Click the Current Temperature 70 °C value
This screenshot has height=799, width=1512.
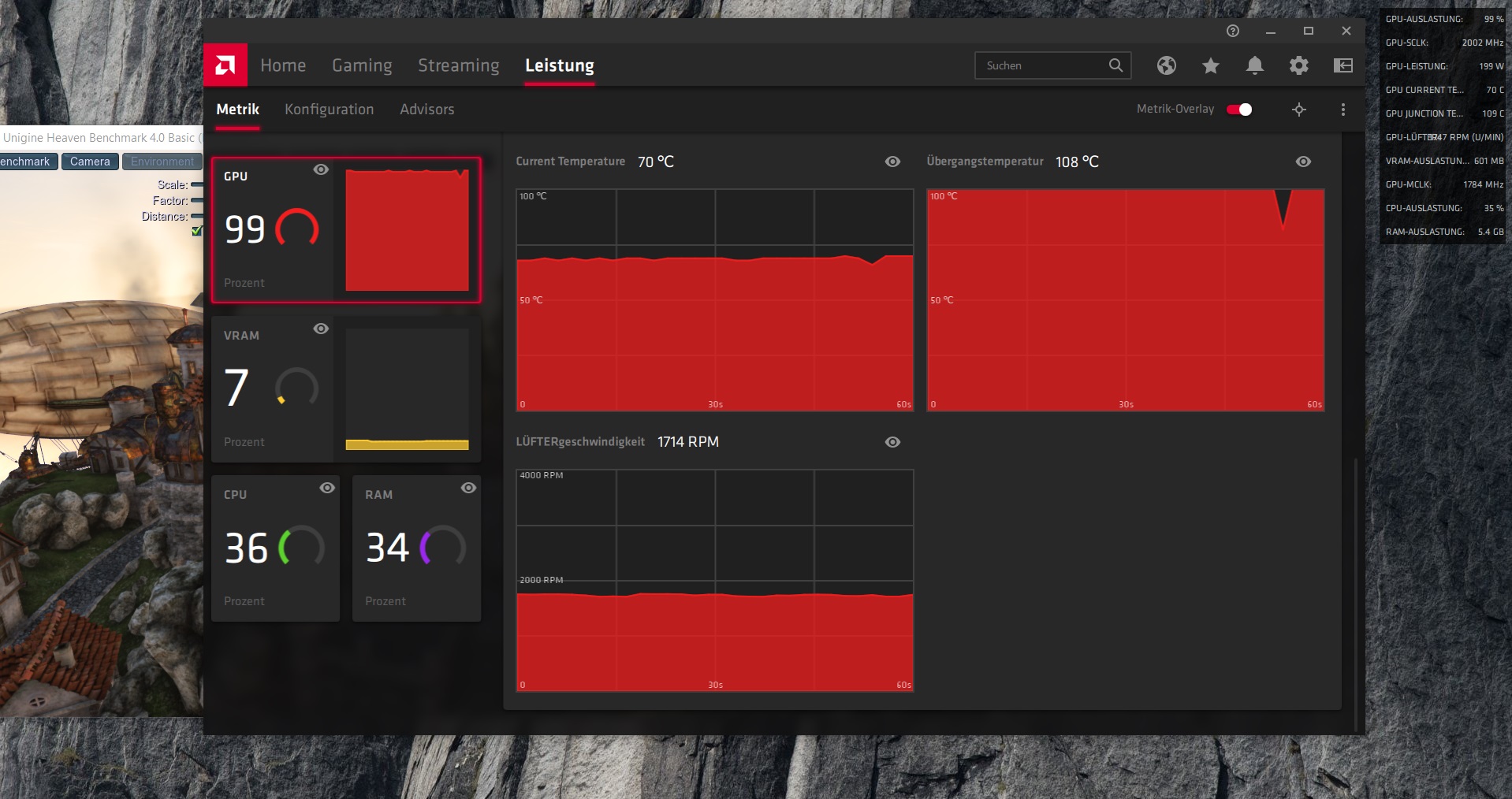[656, 162]
